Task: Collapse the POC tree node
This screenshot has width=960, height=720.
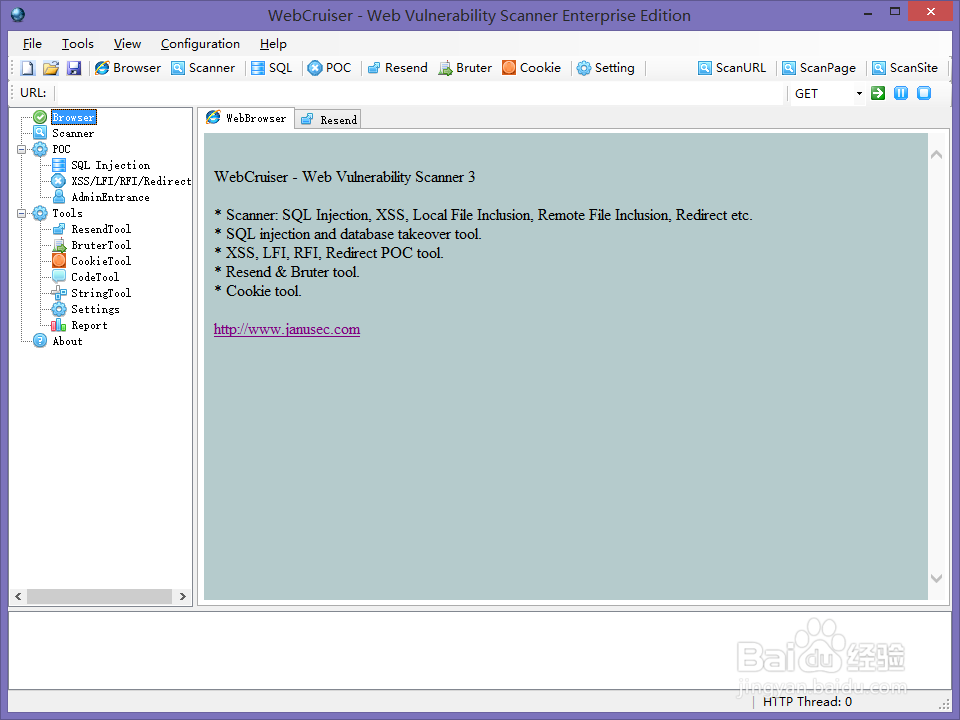Action: [21, 149]
